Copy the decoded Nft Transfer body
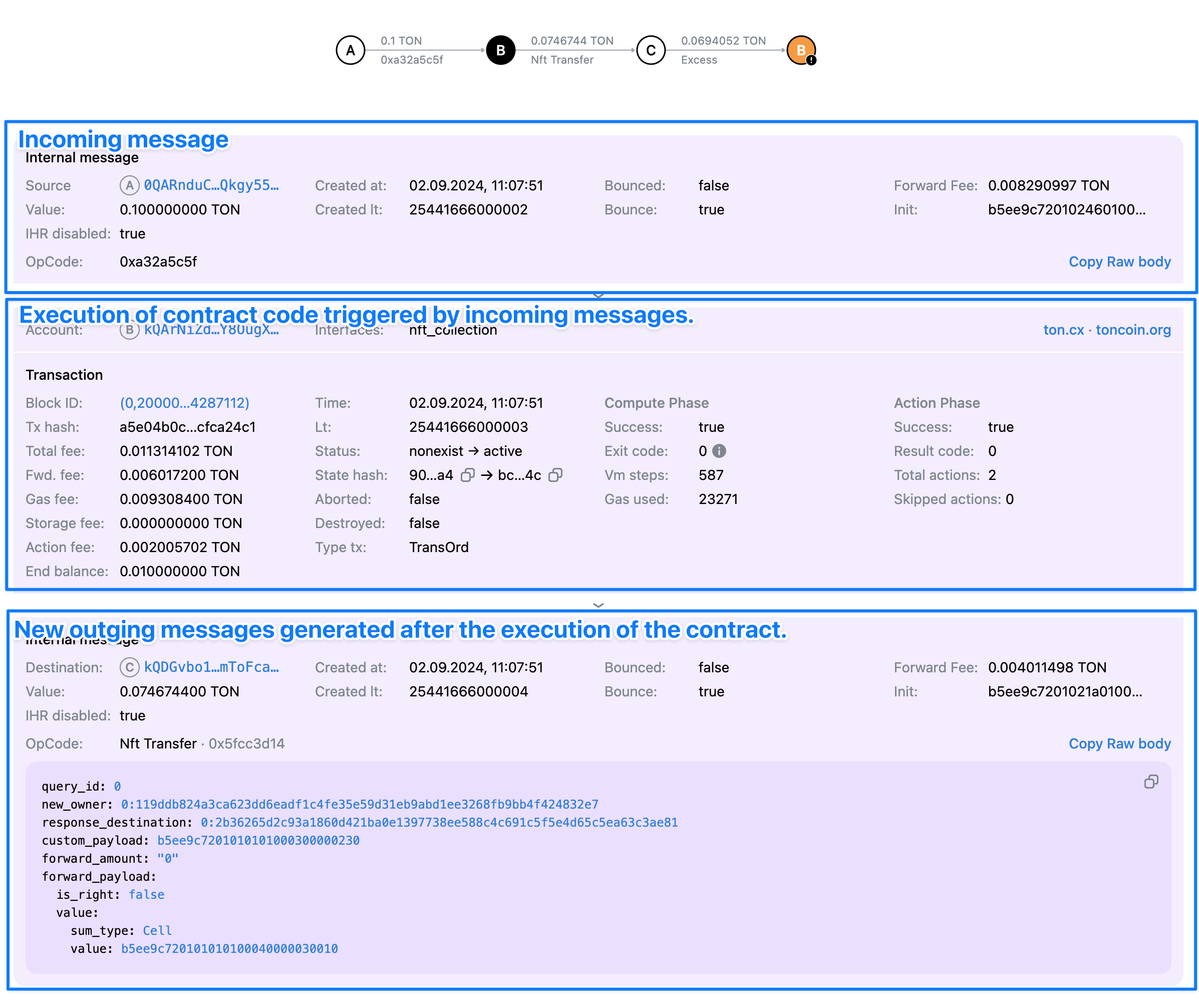The image size is (1199, 1008). 1150,782
